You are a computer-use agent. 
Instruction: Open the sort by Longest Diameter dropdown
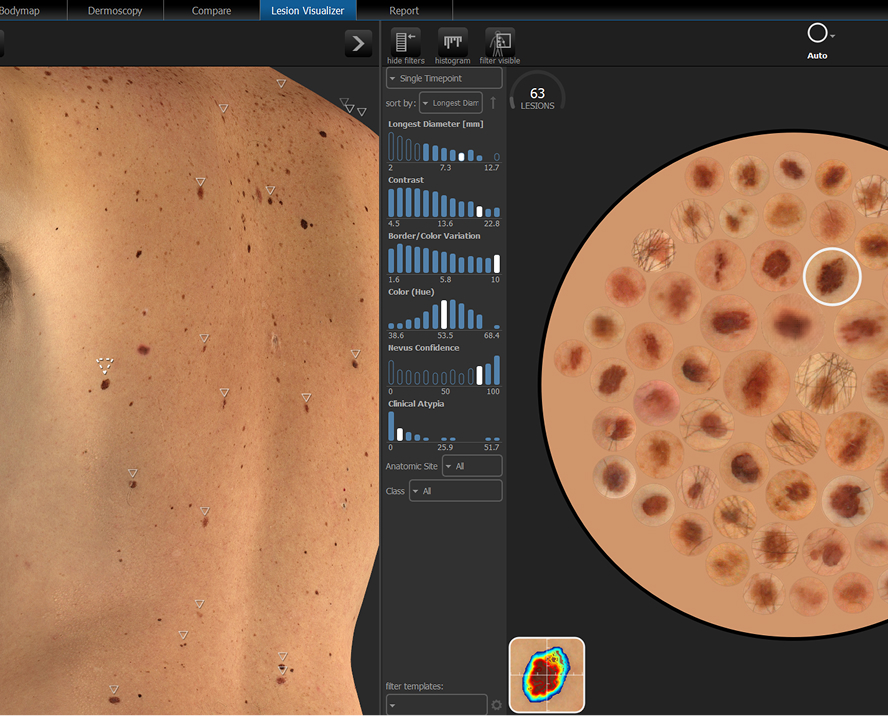click(x=450, y=103)
